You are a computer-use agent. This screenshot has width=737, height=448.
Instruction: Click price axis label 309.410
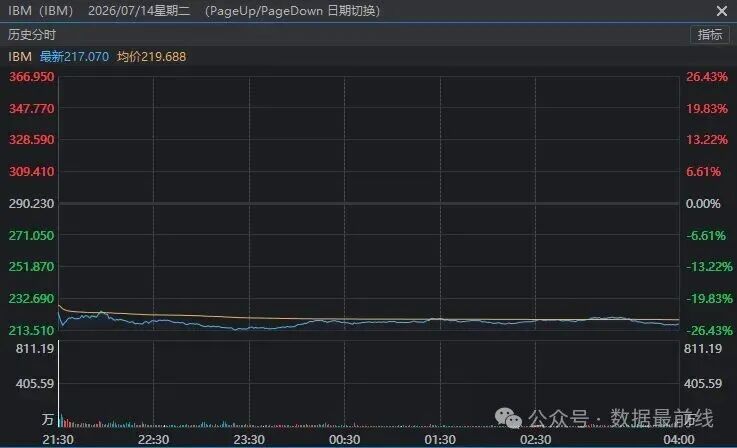31,172
